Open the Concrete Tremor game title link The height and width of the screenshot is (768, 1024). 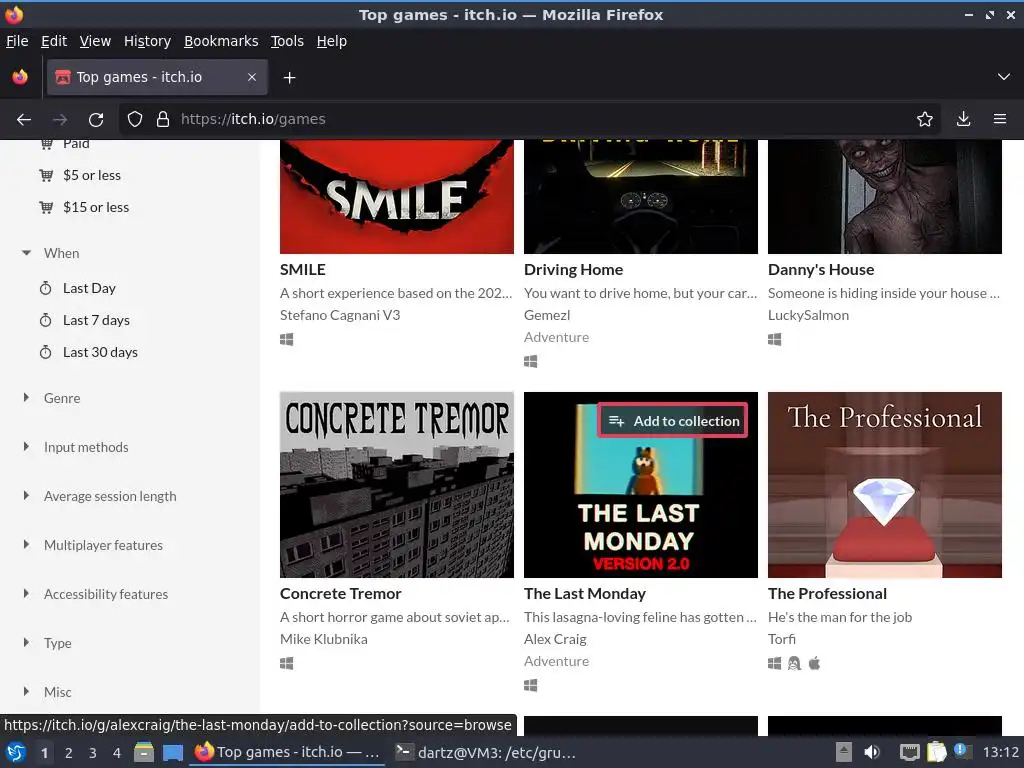[341, 594]
